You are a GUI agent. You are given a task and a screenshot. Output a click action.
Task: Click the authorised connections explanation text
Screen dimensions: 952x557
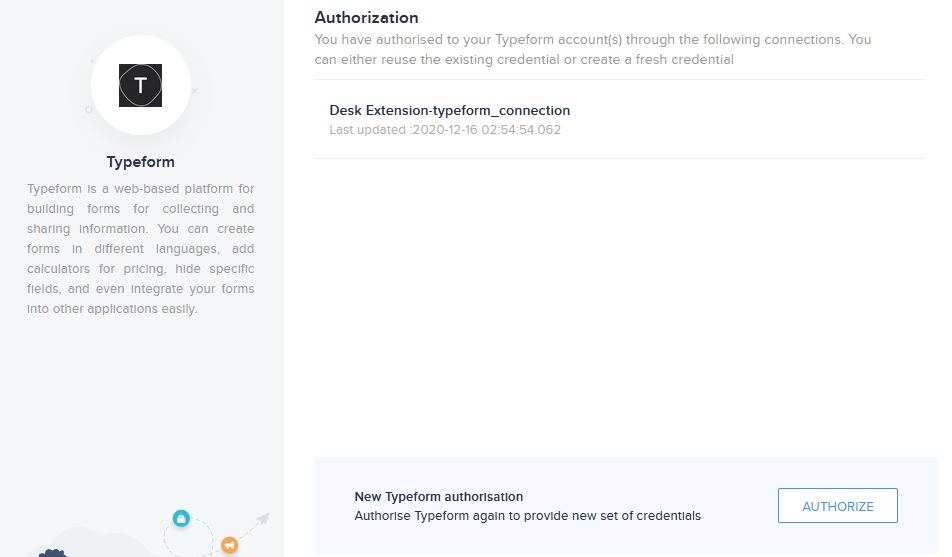click(x=592, y=49)
